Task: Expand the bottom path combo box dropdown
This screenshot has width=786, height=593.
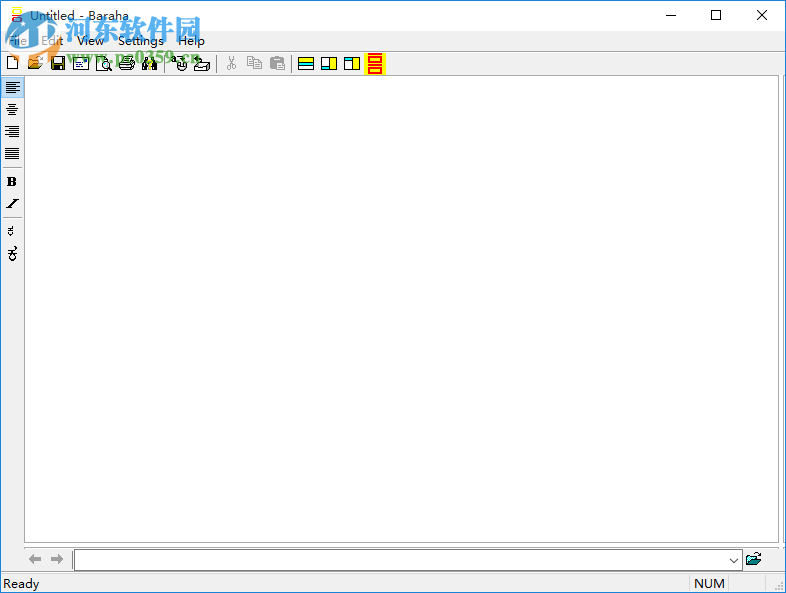Action: click(733, 560)
